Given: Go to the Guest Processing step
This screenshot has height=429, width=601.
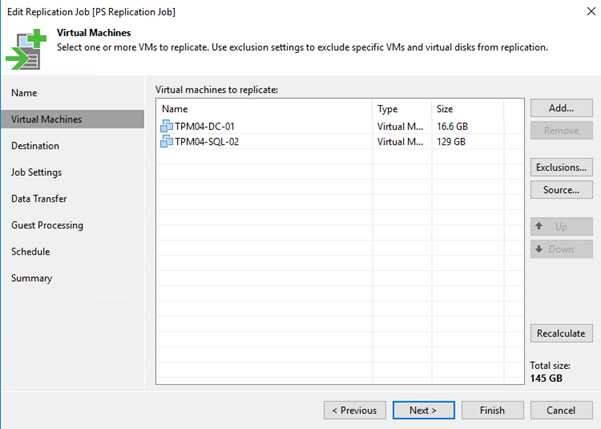Looking at the screenshot, I should point(47,225).
